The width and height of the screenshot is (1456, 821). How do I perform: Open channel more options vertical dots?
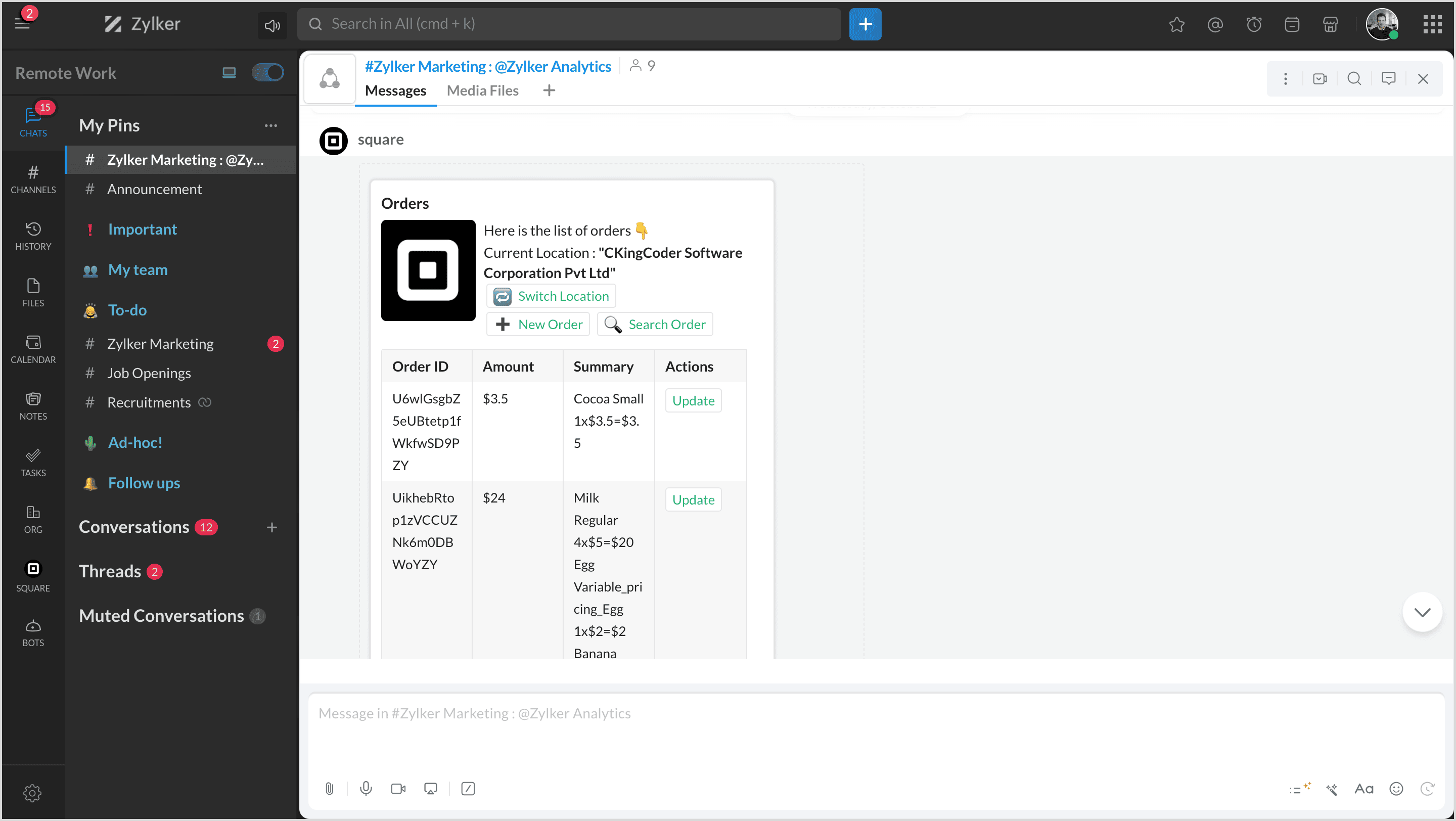[1285, 78]
